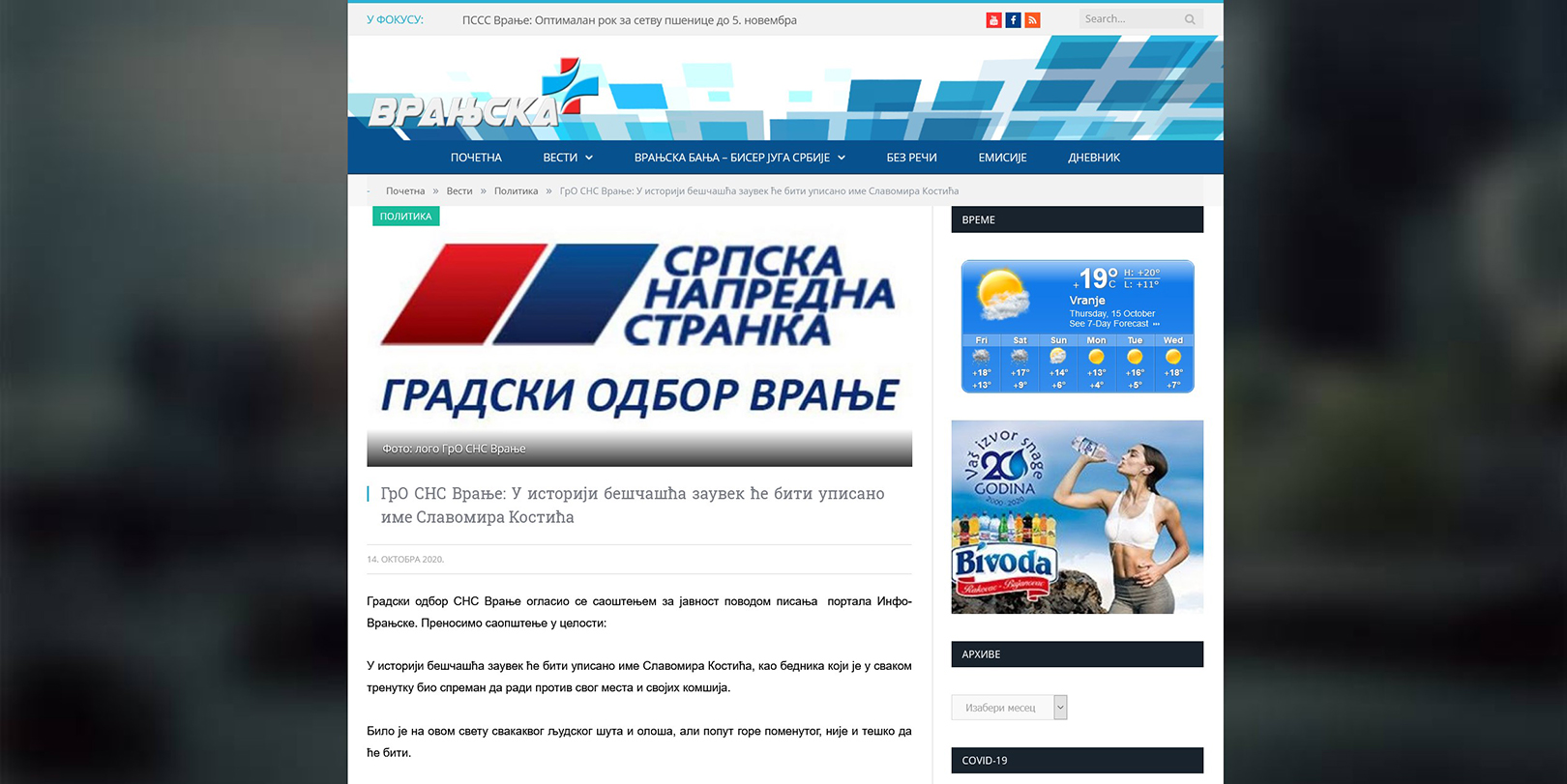Open the Дневник menu item

click(x=1094, y=158)
